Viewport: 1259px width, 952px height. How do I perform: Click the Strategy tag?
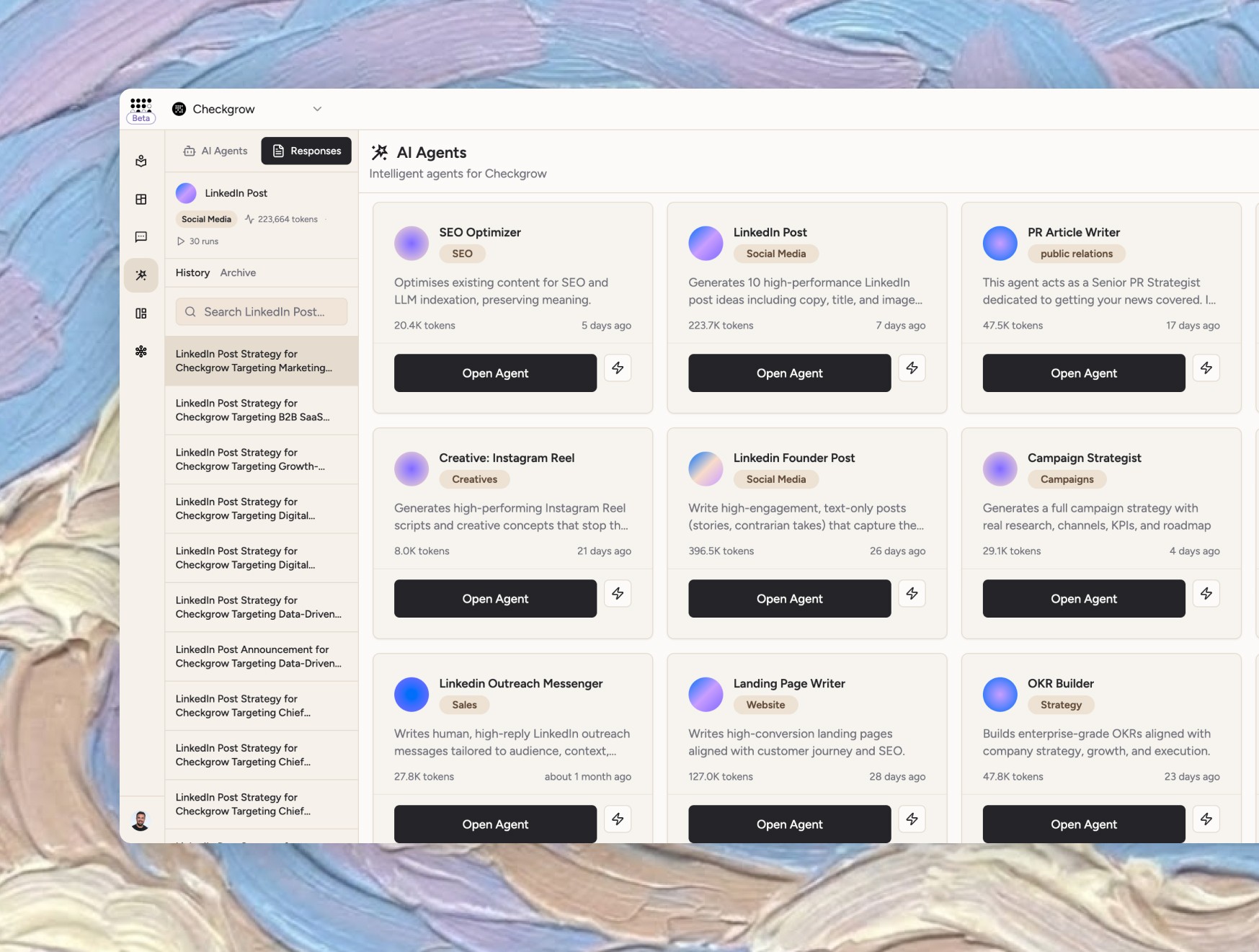[x=1061, y=705]
